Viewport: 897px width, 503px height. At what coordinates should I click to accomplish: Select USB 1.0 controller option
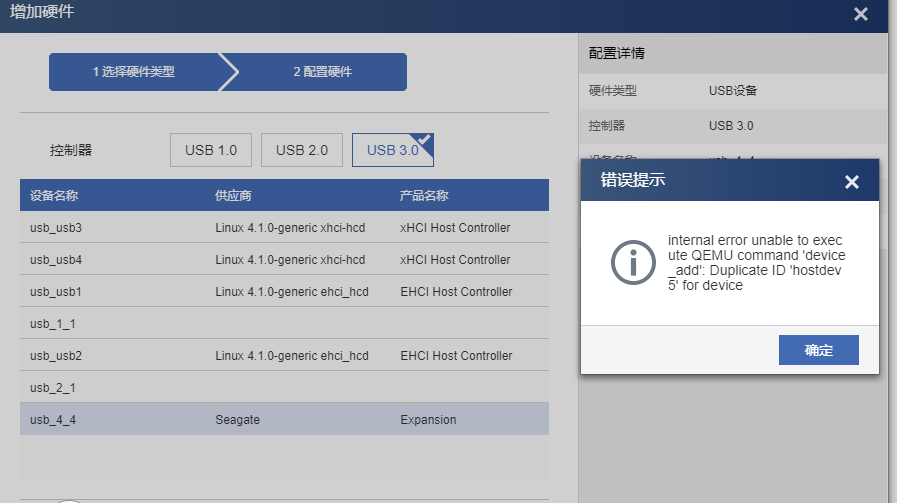(x=211, y=150)
